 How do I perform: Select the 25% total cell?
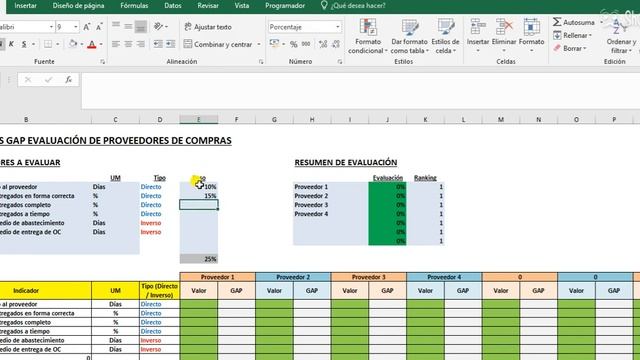pos(199,259)
